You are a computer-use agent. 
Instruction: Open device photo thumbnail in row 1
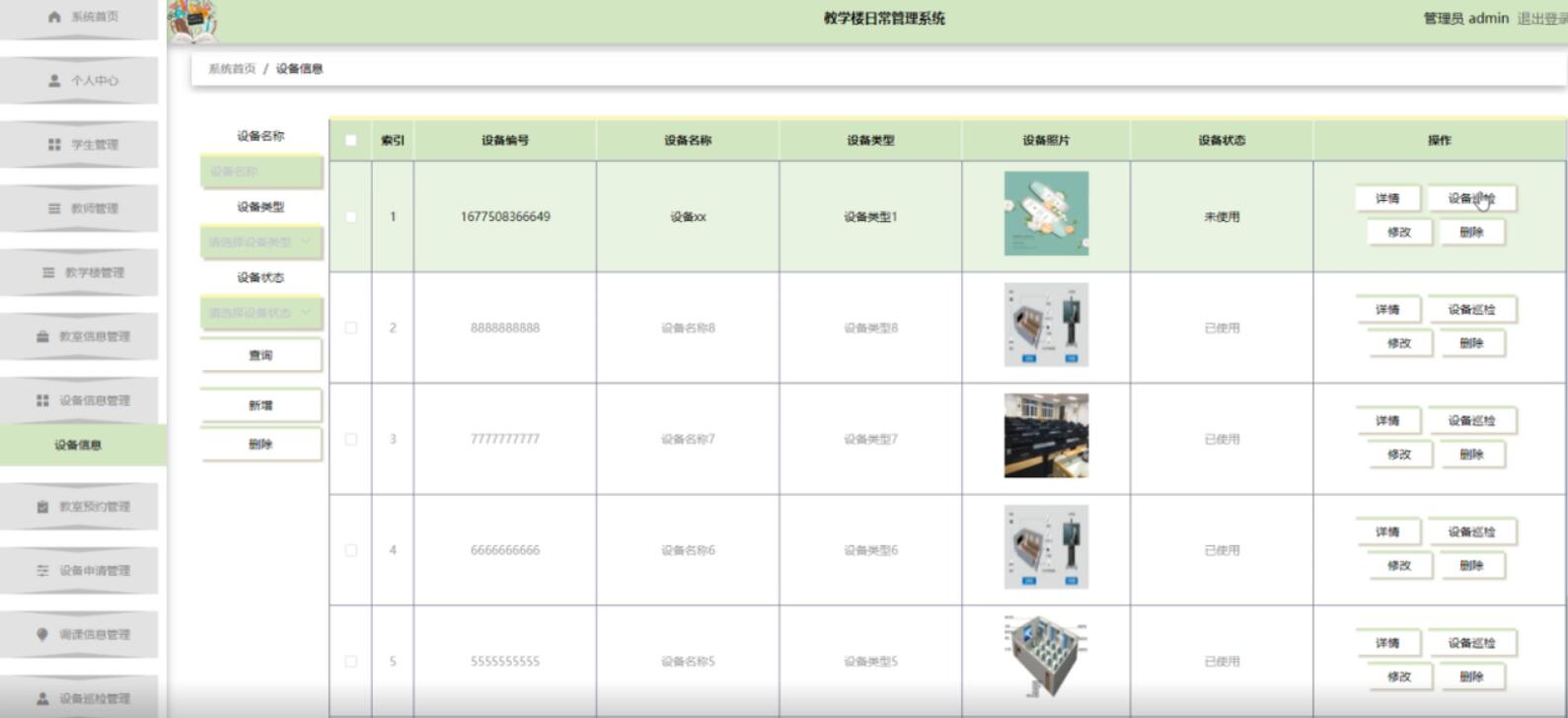click(1046, 214)
